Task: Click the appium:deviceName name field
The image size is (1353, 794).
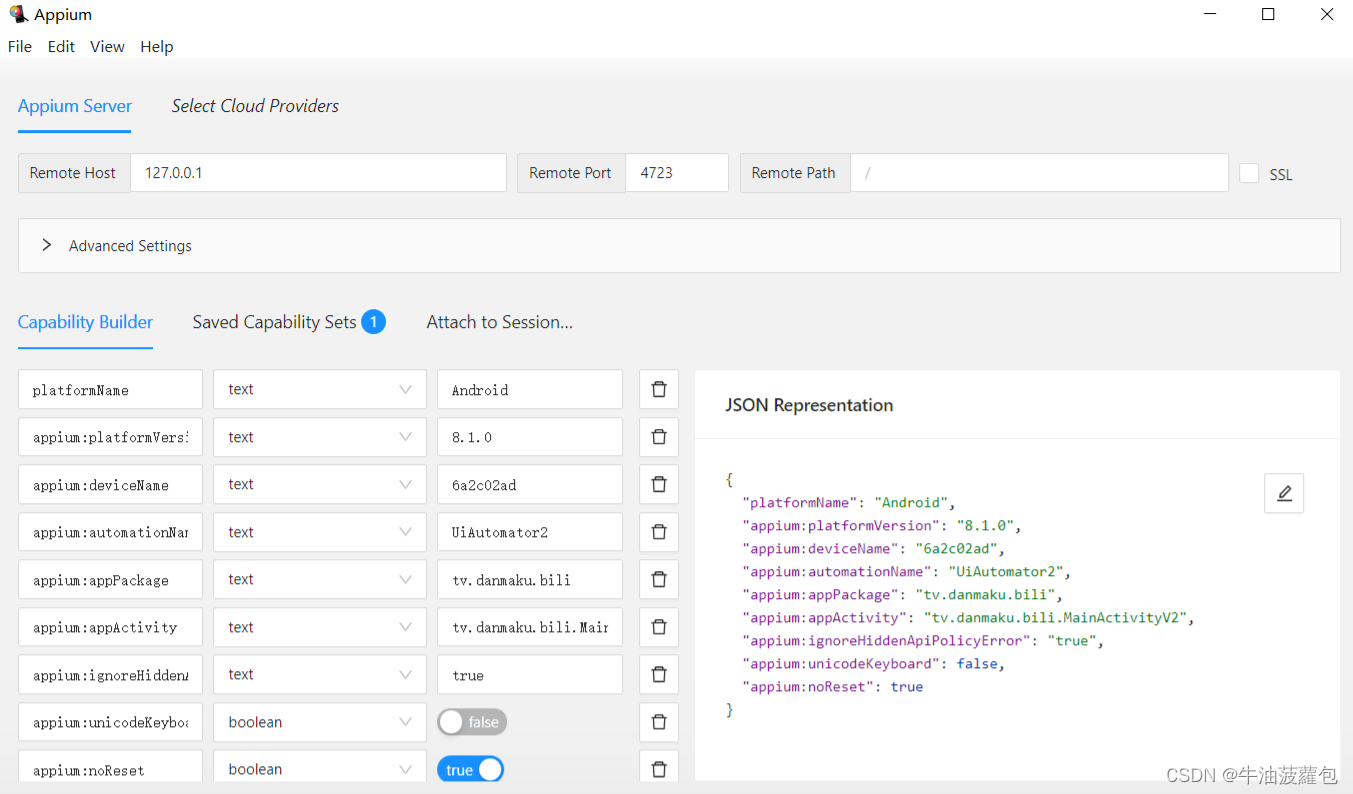Action: [110, 484]
